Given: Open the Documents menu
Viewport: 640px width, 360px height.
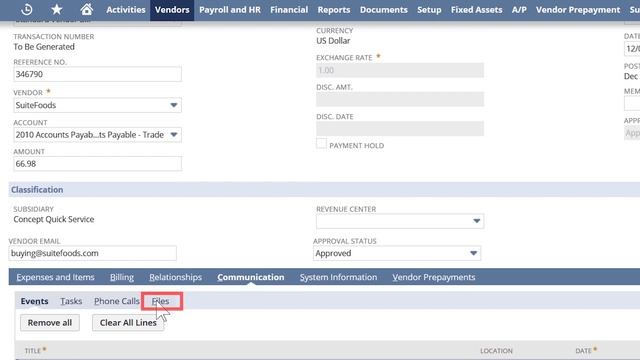Looking at the screenshot, I should click(x=383, y=10).
